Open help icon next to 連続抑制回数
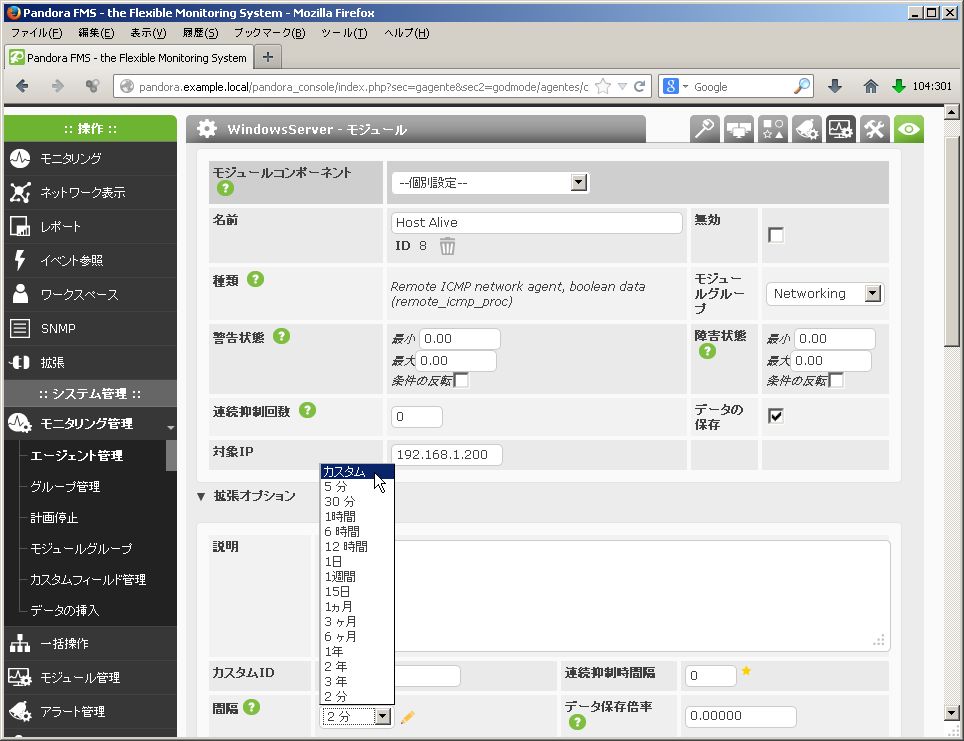Screen dimensions: 964x741 307,410
